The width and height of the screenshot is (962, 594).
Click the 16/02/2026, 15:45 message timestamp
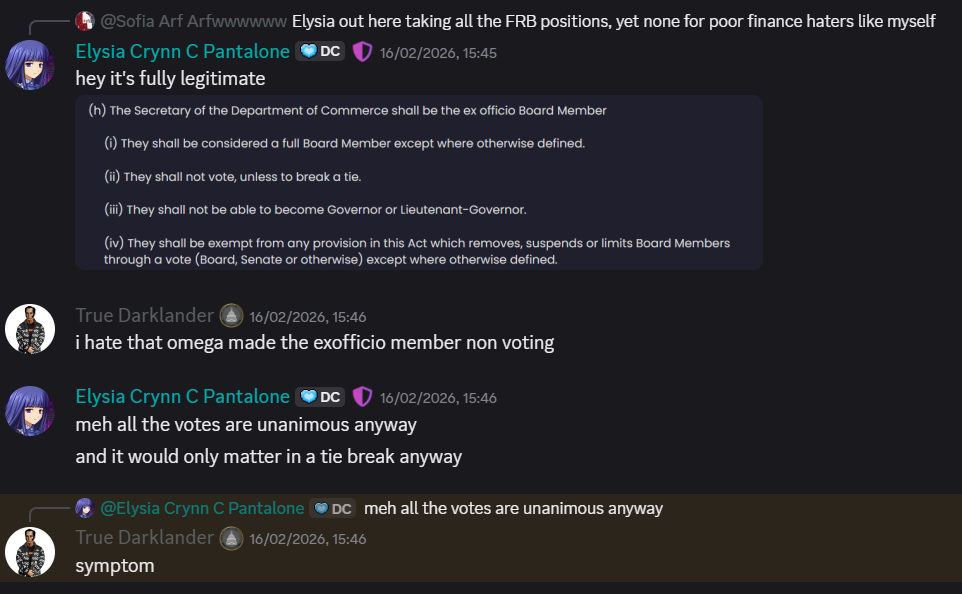point(438,53)
